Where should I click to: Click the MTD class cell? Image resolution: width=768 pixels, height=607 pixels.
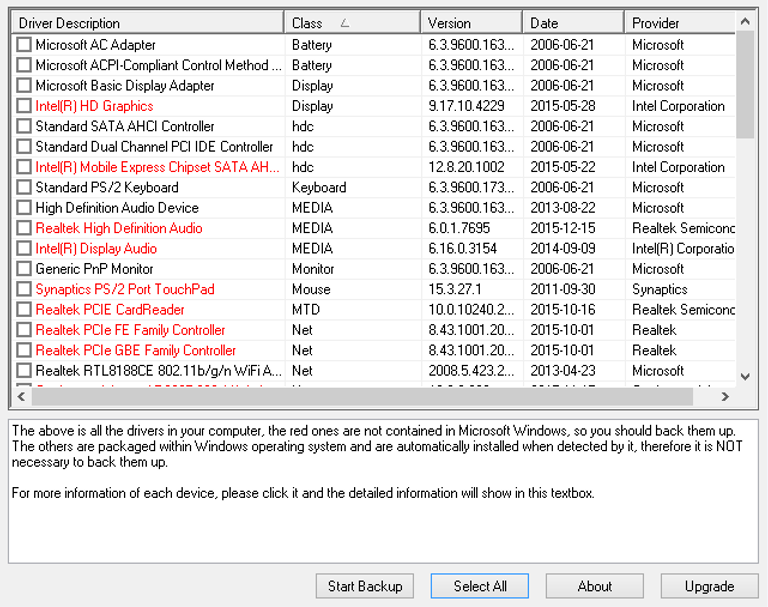(306, 310)
